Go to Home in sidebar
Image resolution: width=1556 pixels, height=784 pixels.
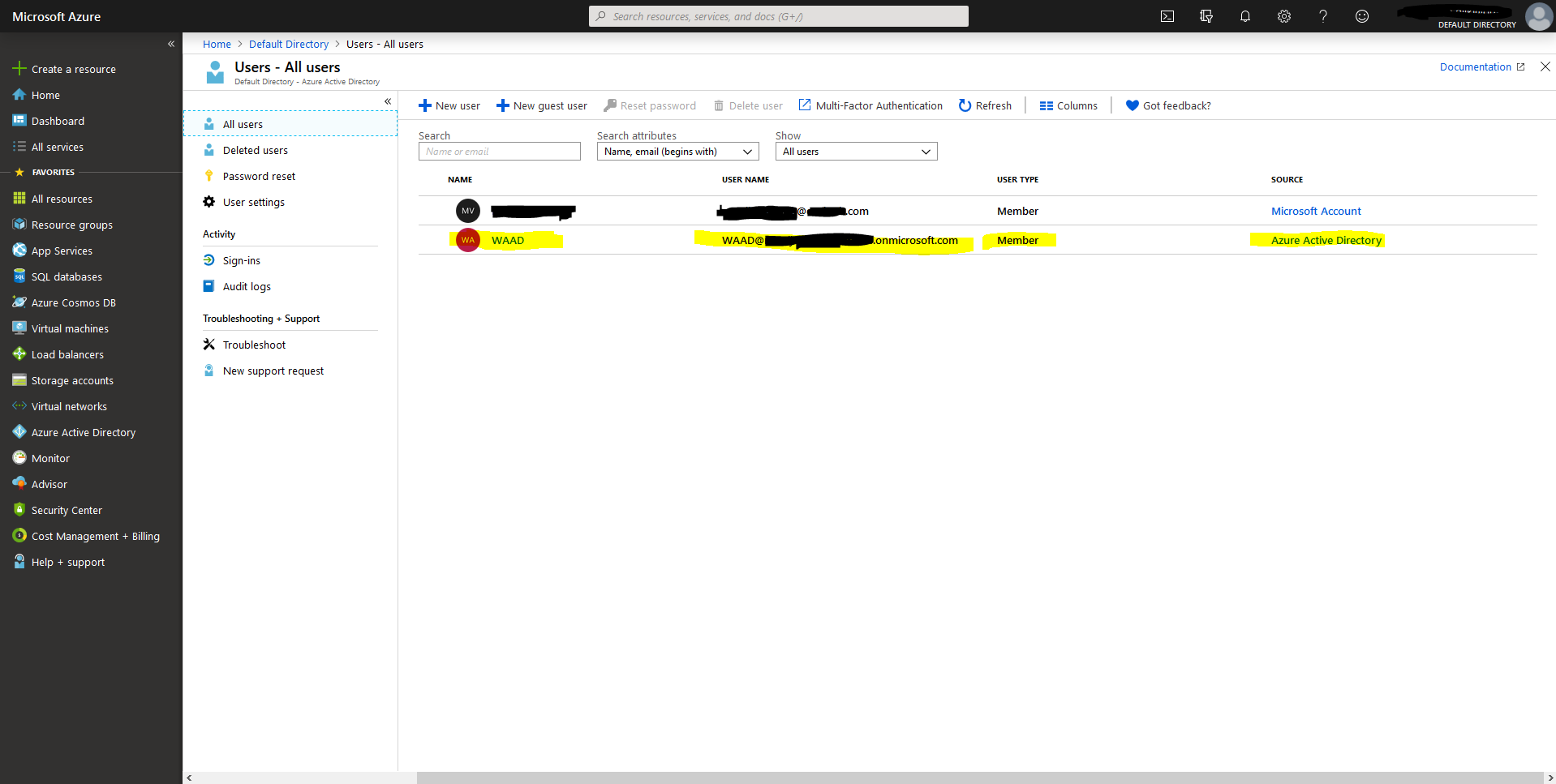click(x=37, y=95)
